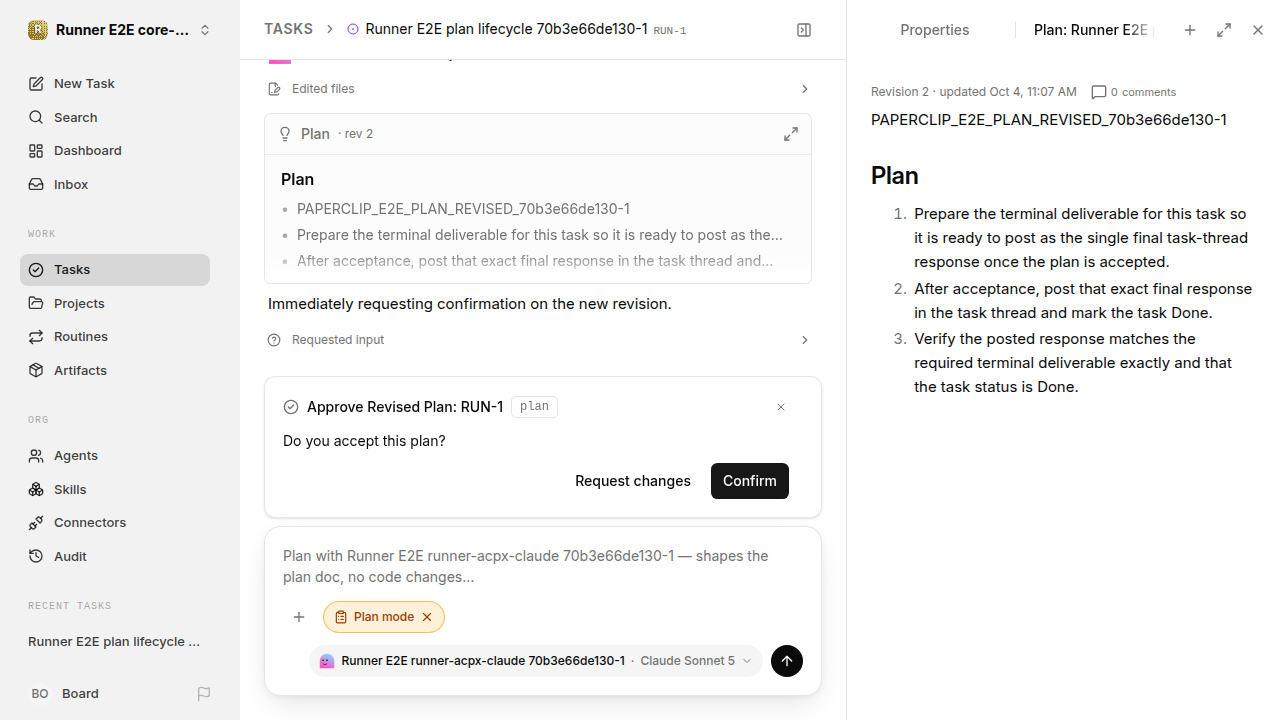Go to Agents
The width and height of the screenshot is (1280, 720).
tap(115, 456)
